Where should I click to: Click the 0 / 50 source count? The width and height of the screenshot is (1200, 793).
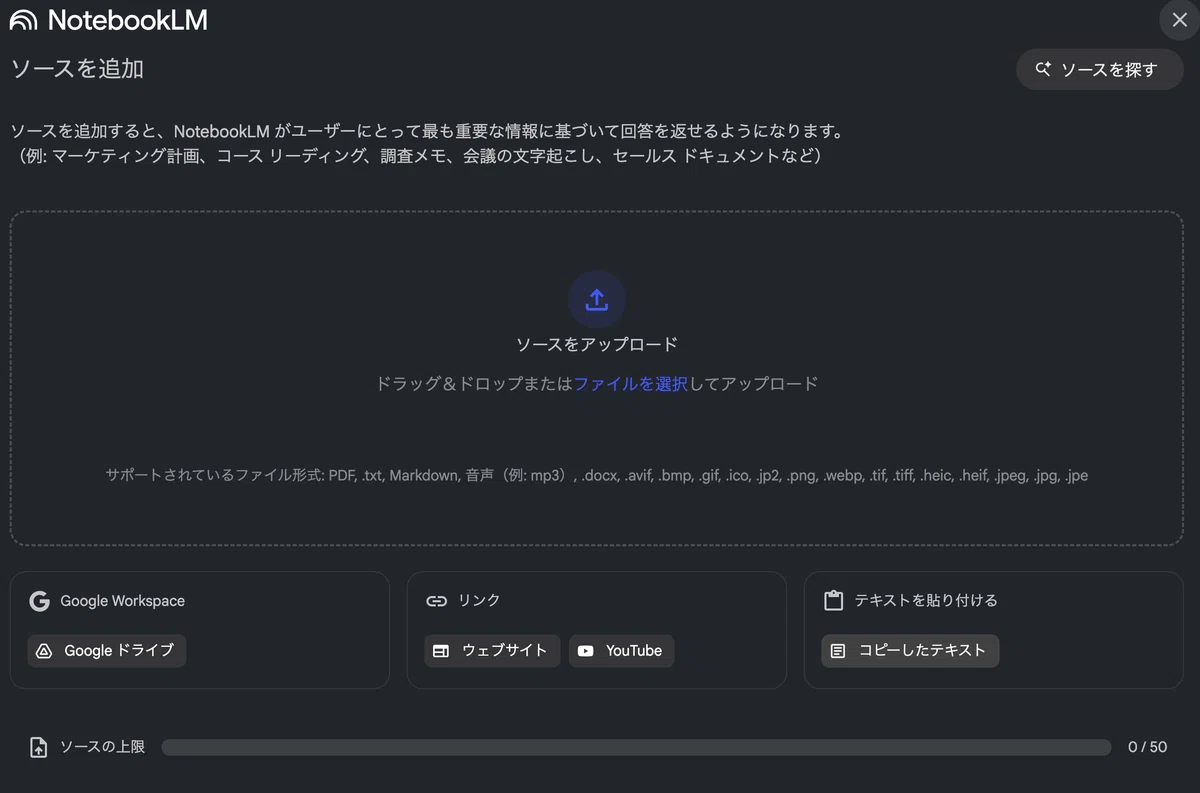pyautogui.click(x=1147, y=747)
